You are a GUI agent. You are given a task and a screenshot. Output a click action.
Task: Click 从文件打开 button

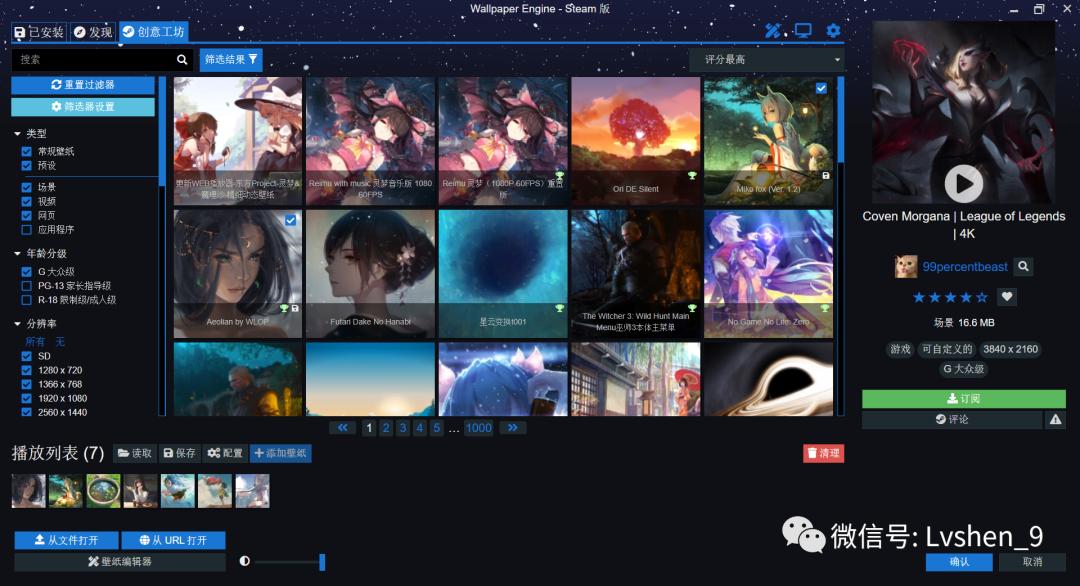[67, 541]
